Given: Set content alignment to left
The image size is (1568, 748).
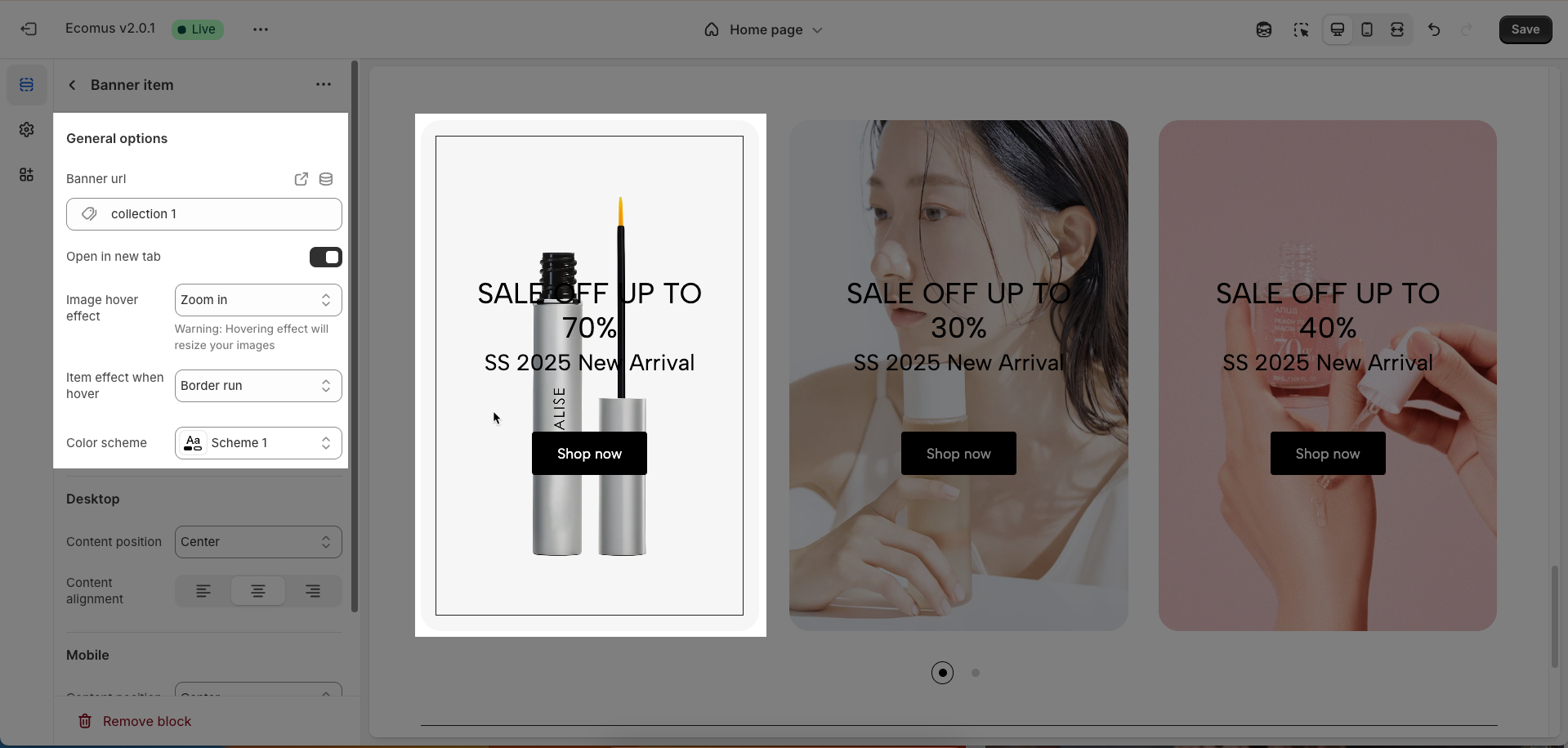Looking at the screenshot, I should click(x=203, y=591).
